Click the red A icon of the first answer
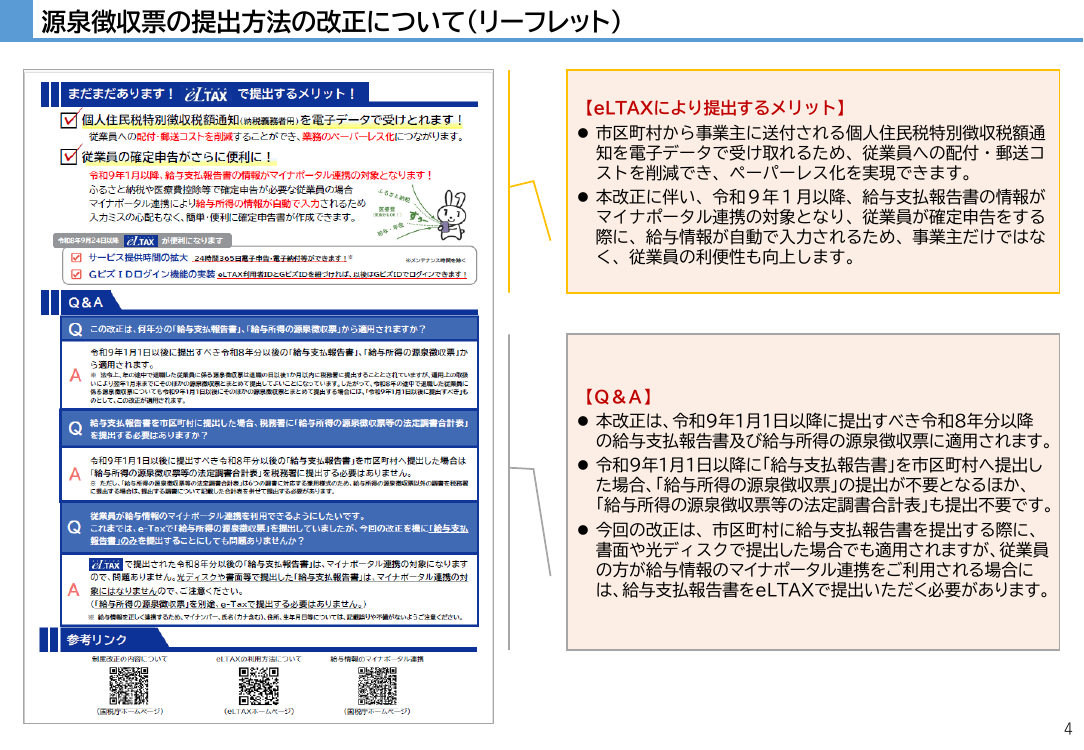 (x=75, y=375)
